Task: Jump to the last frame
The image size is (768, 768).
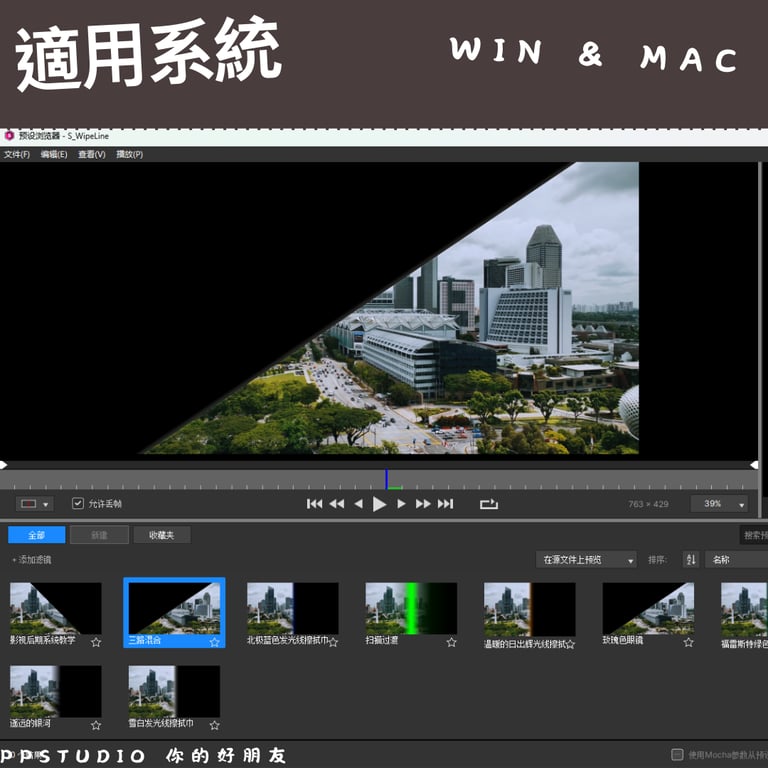Action: (445, 504)
